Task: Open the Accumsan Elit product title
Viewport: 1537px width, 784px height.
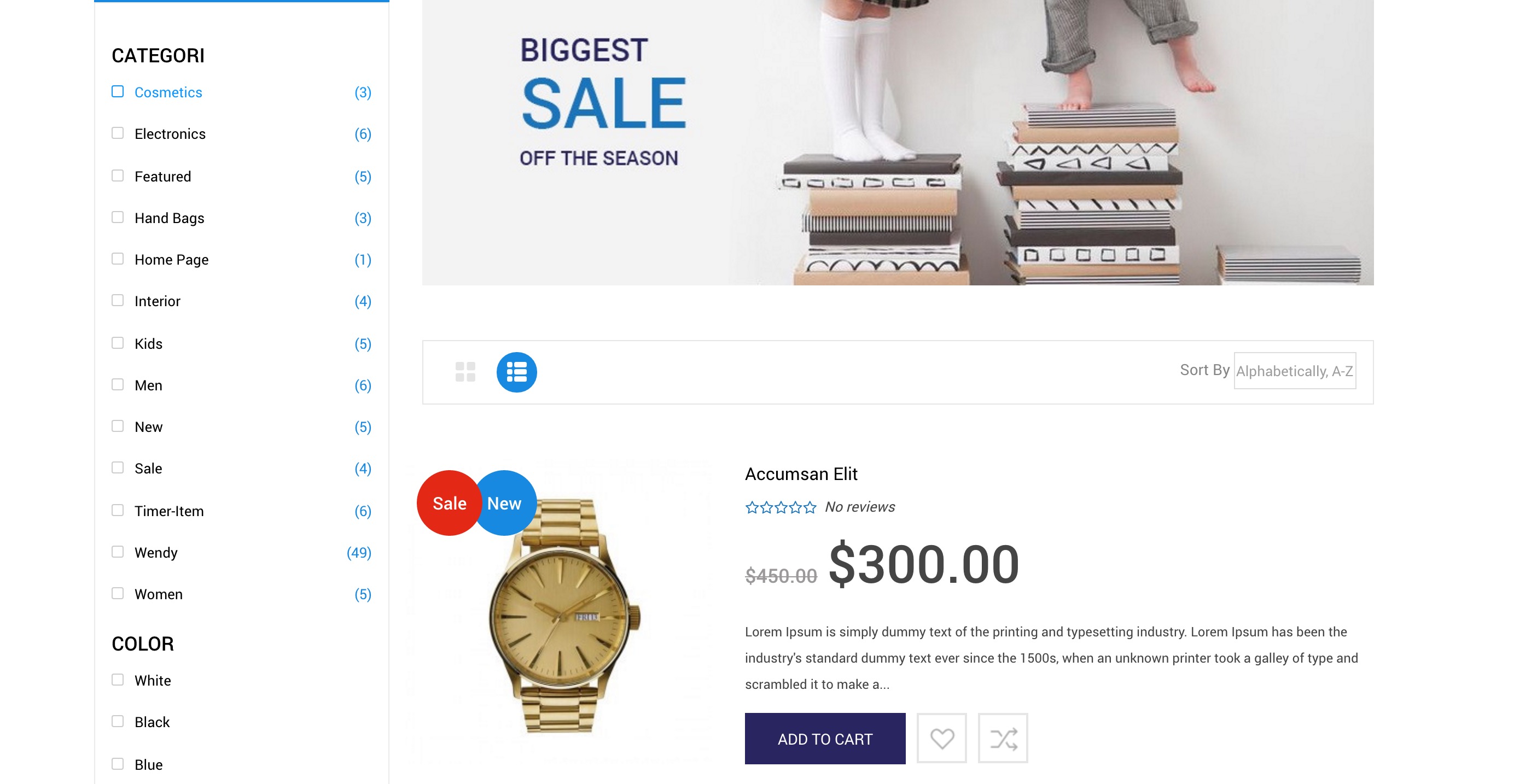Action: click(x=801, y=474)
